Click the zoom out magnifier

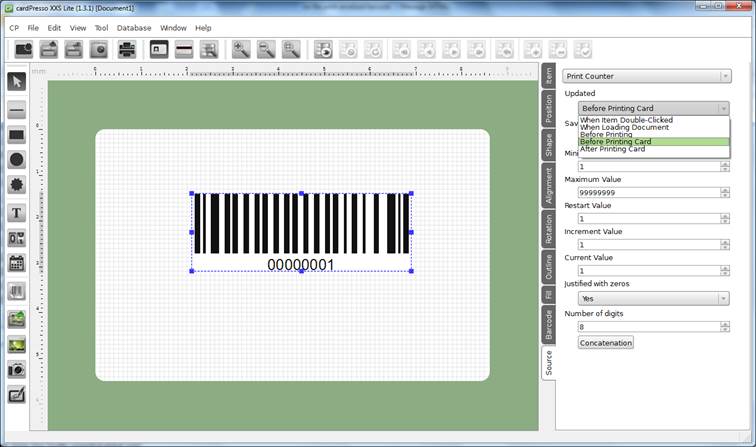(266, 49)
